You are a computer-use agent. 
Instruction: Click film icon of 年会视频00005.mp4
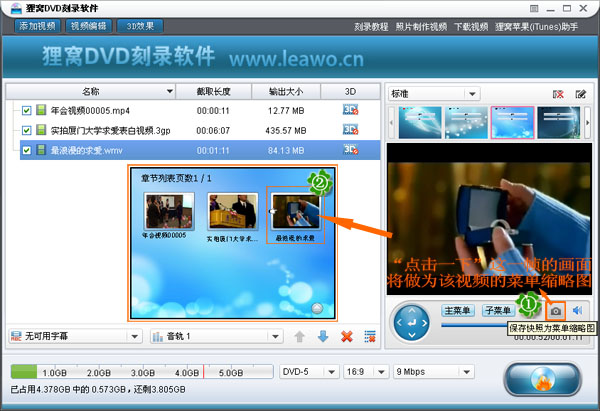(x=41, y=110)
